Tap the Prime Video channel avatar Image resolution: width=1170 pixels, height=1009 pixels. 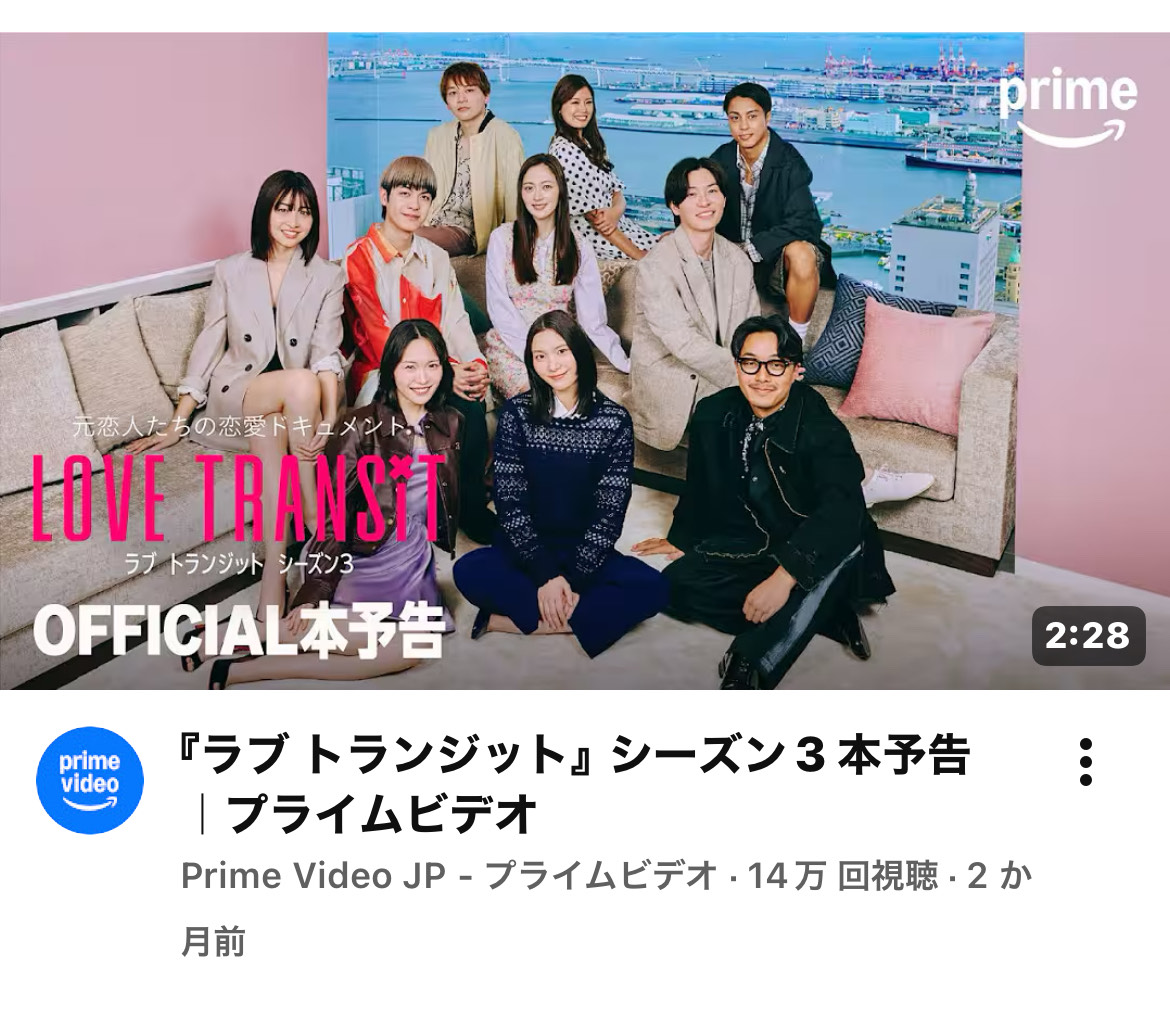[90, 780]
